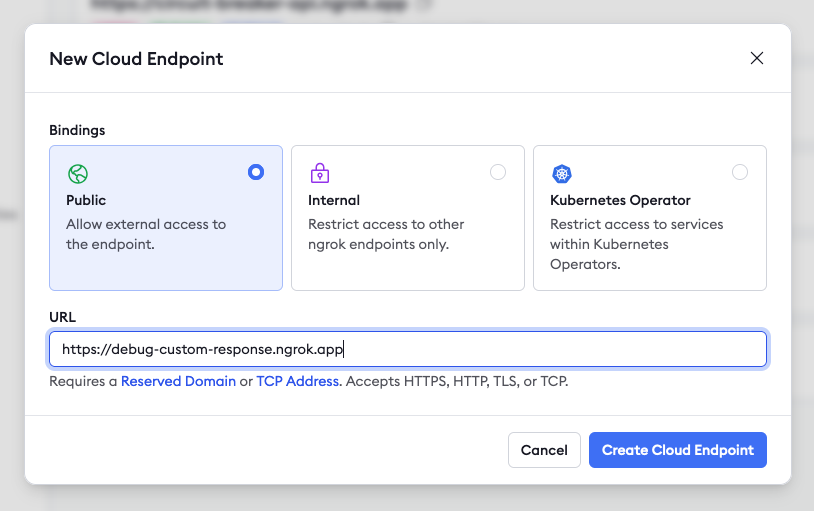Click the blue Kubernetes helm icon
814x511 pixels.
point(562,174)
